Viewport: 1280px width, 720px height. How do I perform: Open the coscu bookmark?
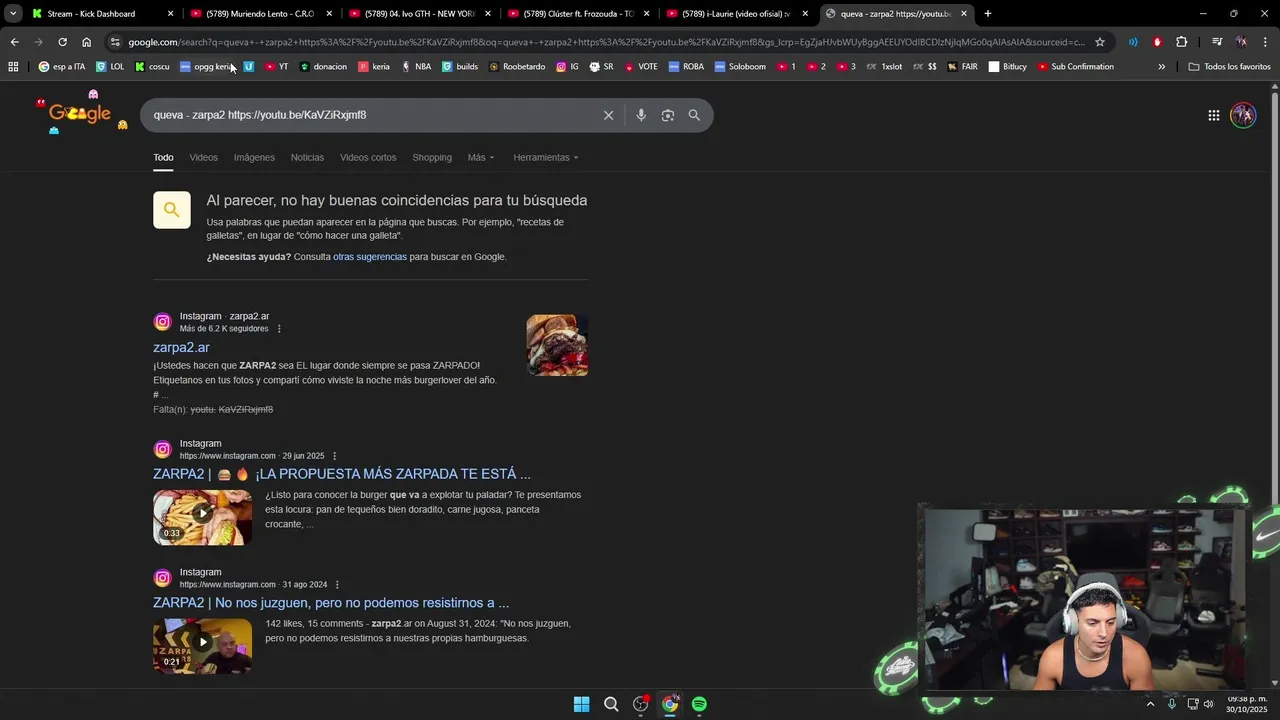pyautogui.click(x=152, y=67)
